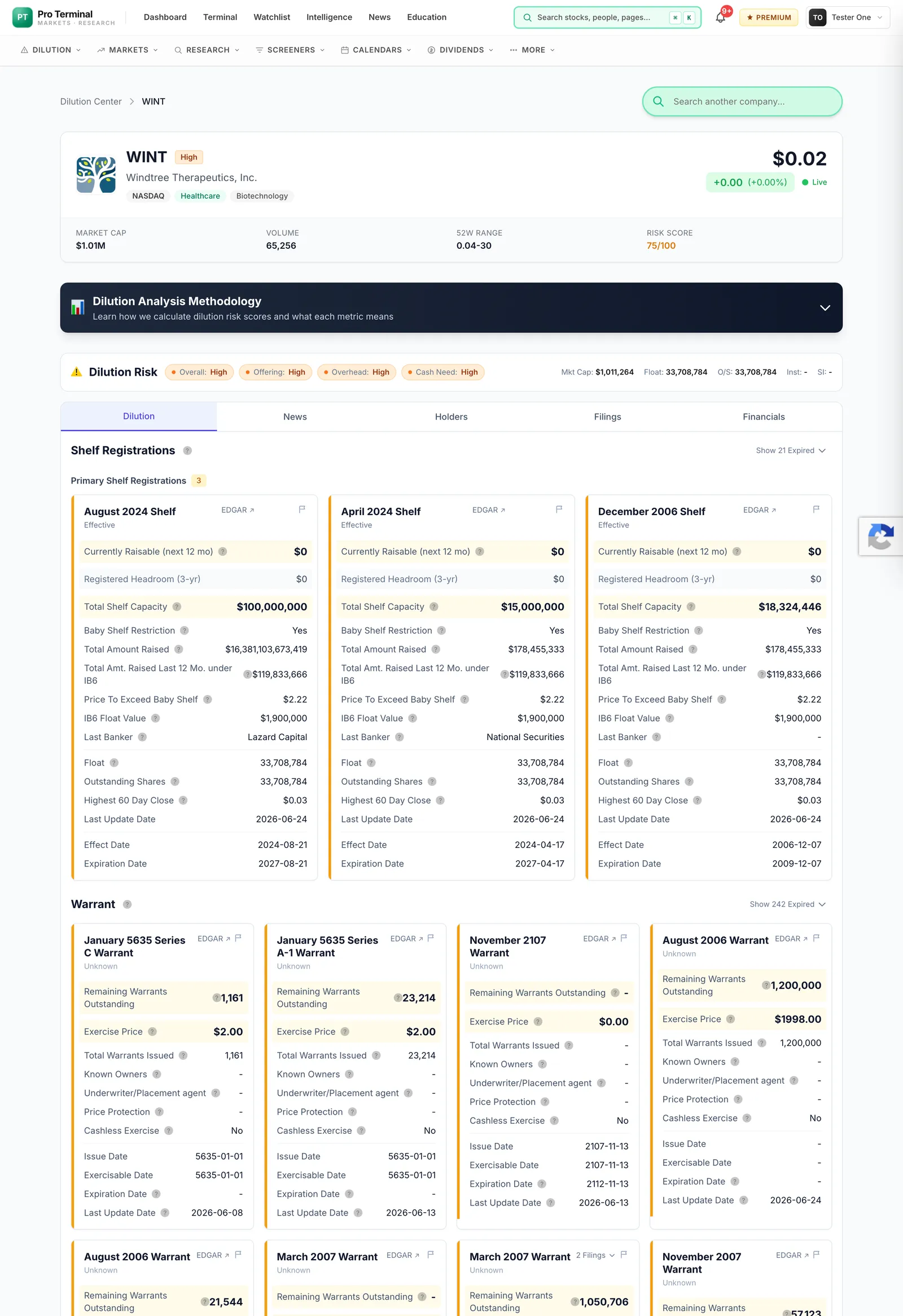Click the Pro Terminal PT logo
The width and height of the screenshot is (903, 1316).
coord(22,17)
